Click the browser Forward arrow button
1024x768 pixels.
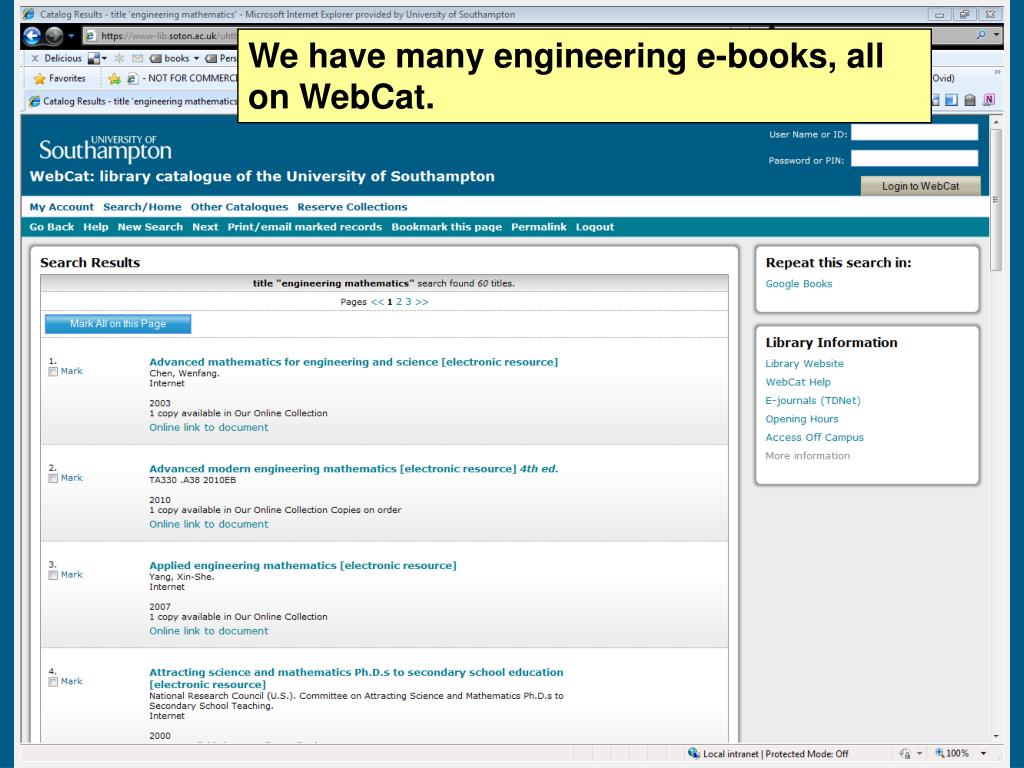click(54, 36)
